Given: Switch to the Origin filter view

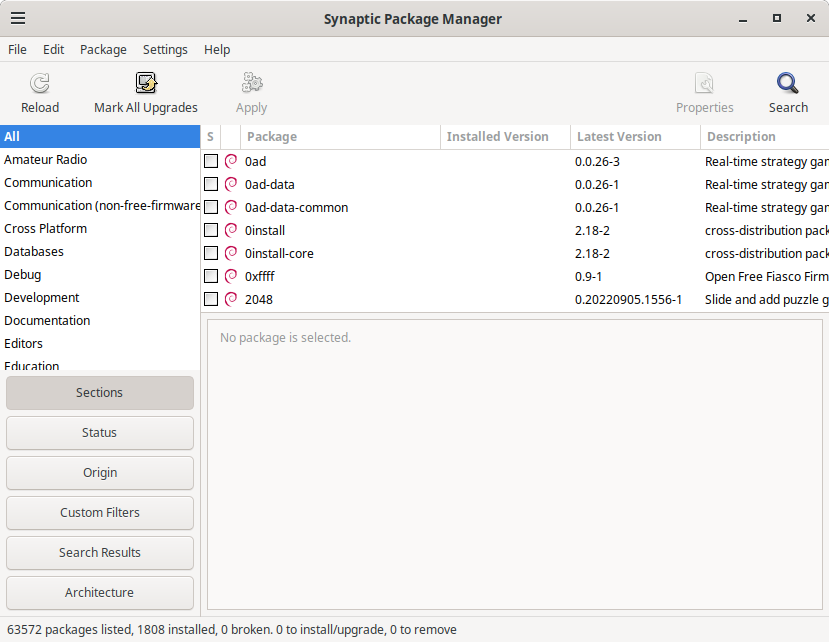Looking at the screenshot, I should click(x=100, y=473).
